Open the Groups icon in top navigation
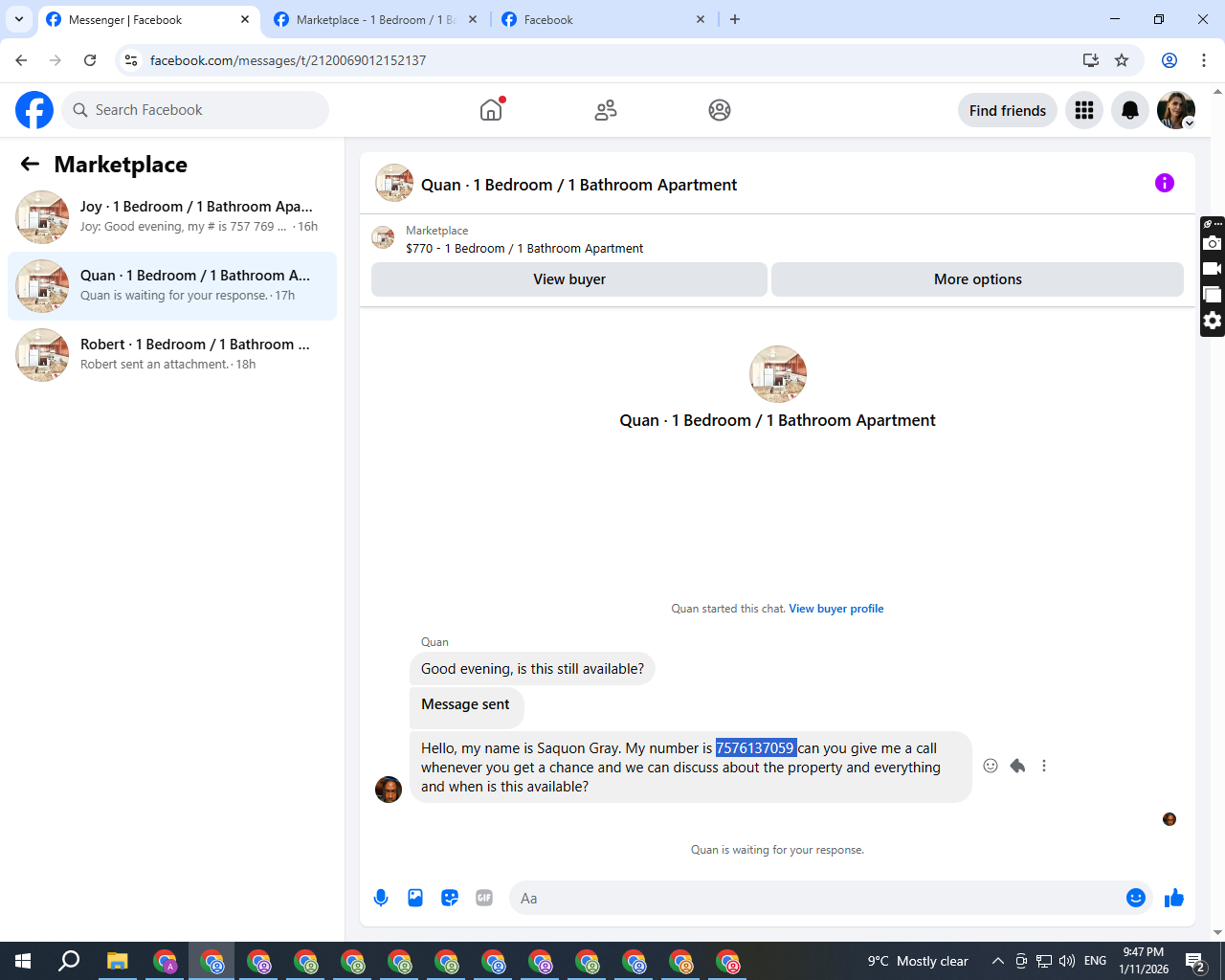 (x=720, y=110)
